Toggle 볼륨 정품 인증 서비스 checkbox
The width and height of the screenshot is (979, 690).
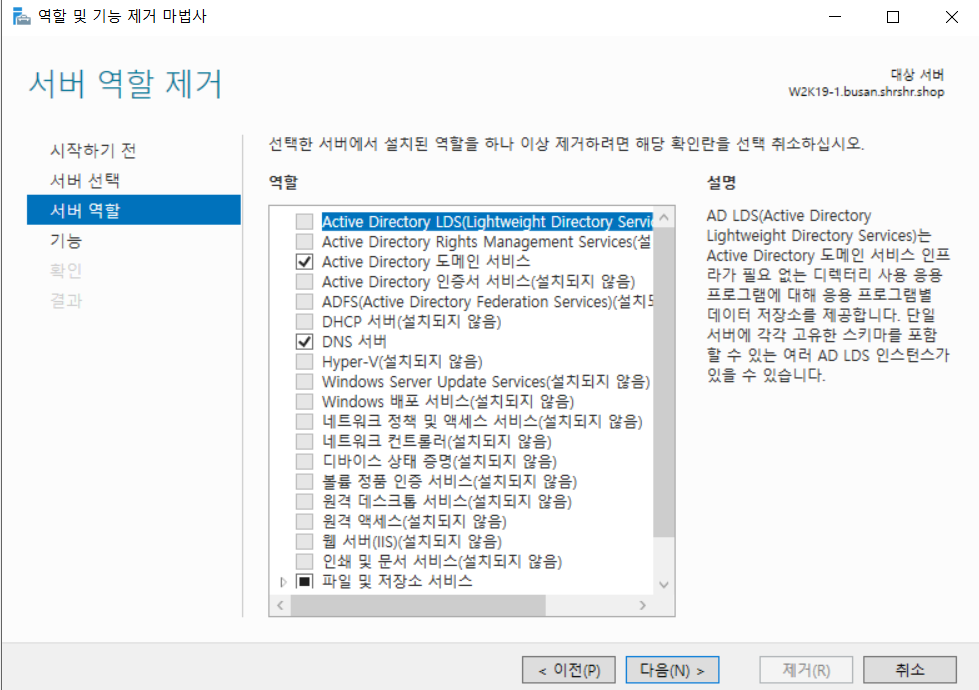click(305, 481)
